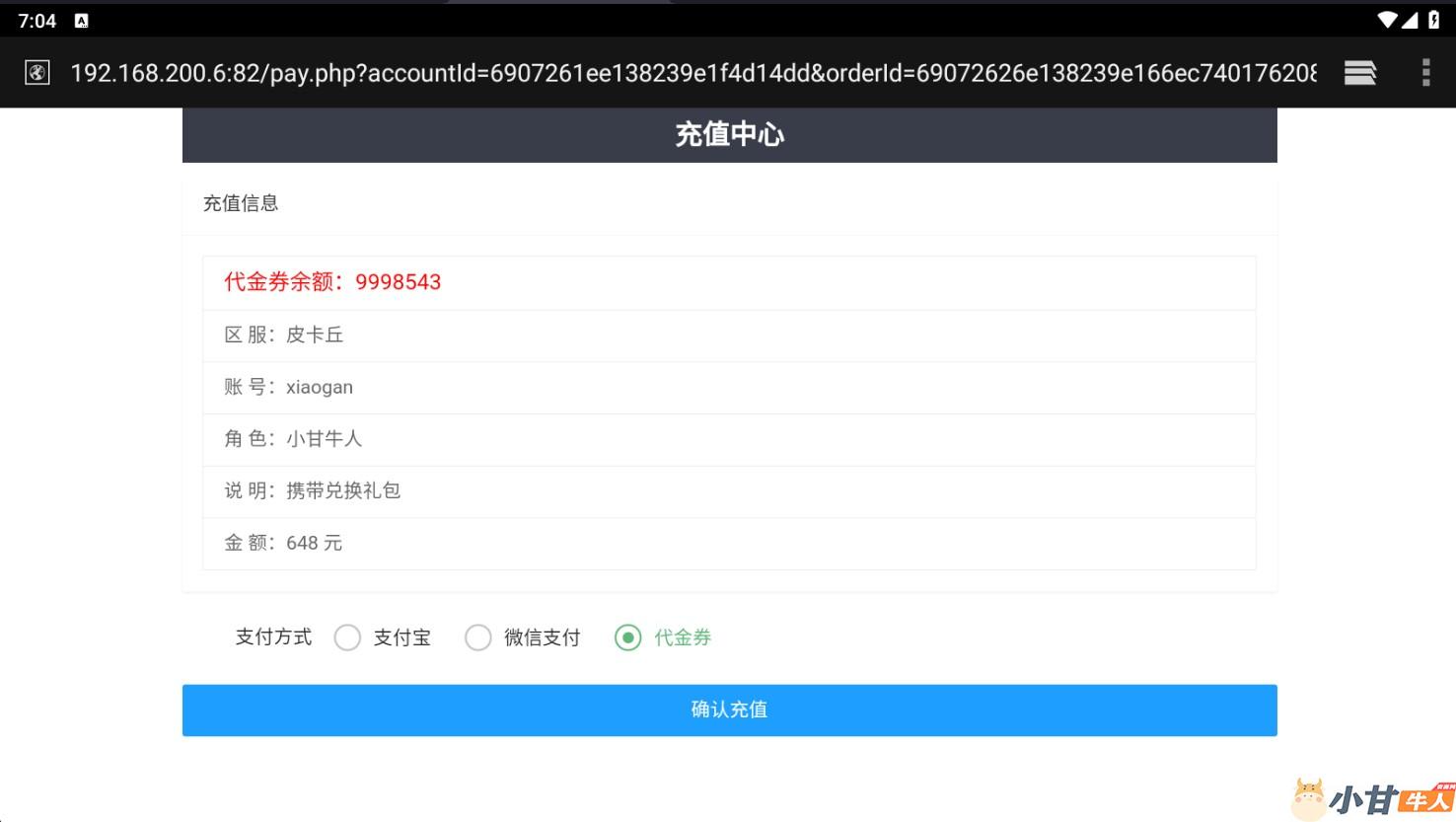Image resolution: width=1456 pixels, height=822 pixels.
Task: Tap the Wi-Fi signal status icon
Action: [x=1387, y=20]
